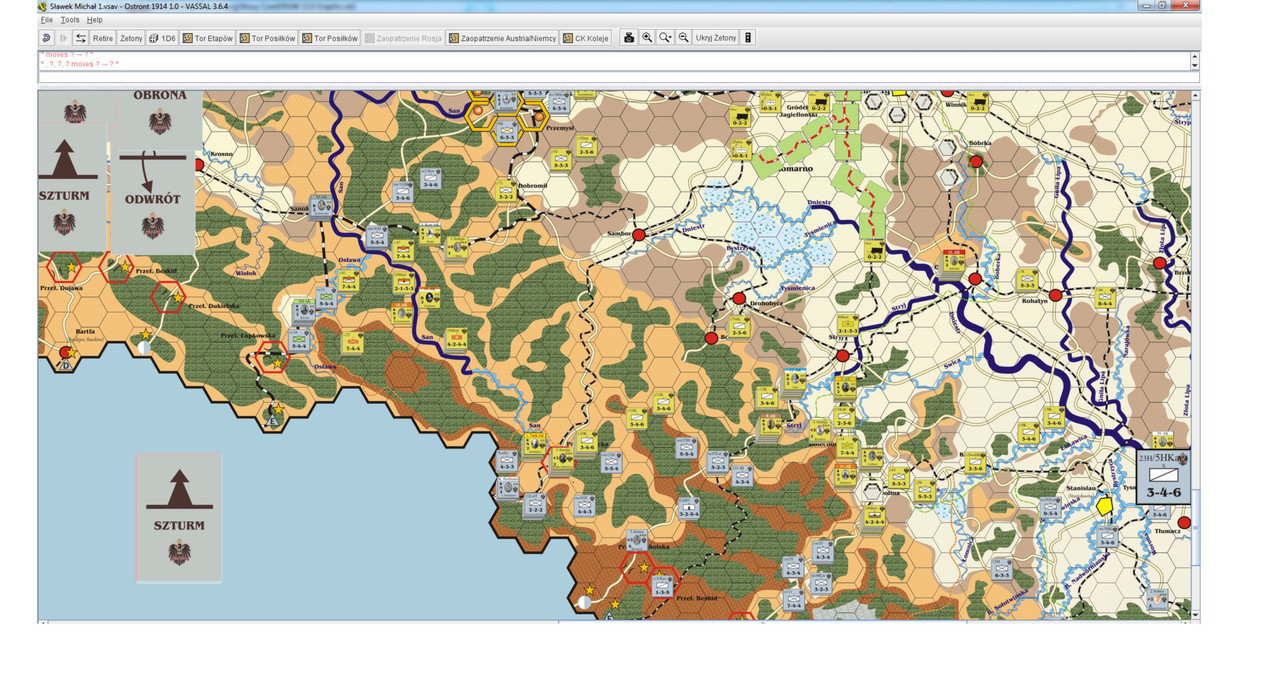Click the red town dot at Tłumacz
1280x693 pixels.
pyautogui.click(x=1184, y=522)
